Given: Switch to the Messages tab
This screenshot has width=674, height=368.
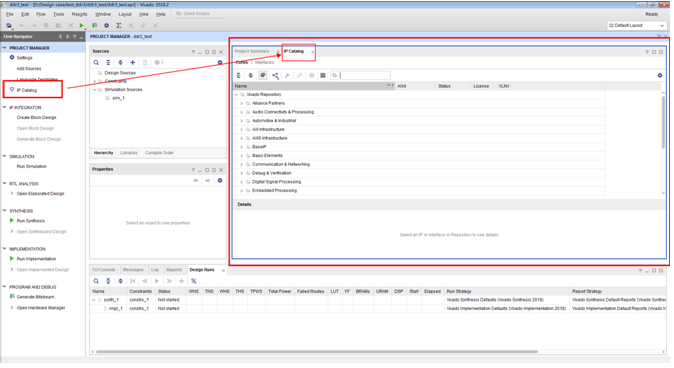Looking at the screenshot, I should click(133, 270).
